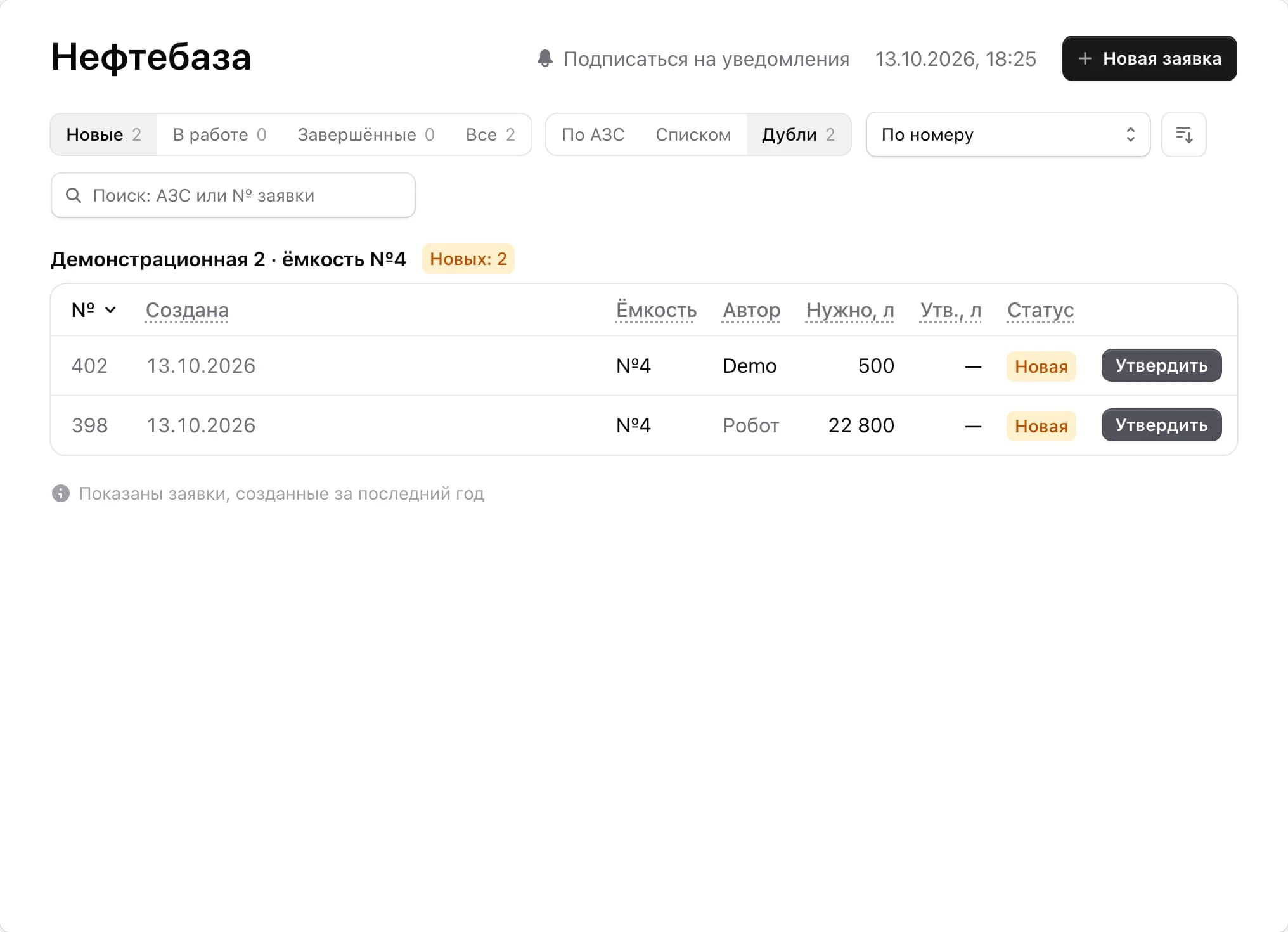Toggle sort direction icon button
Viewport: 1288px width, 932px height.
pos(1183,134)
